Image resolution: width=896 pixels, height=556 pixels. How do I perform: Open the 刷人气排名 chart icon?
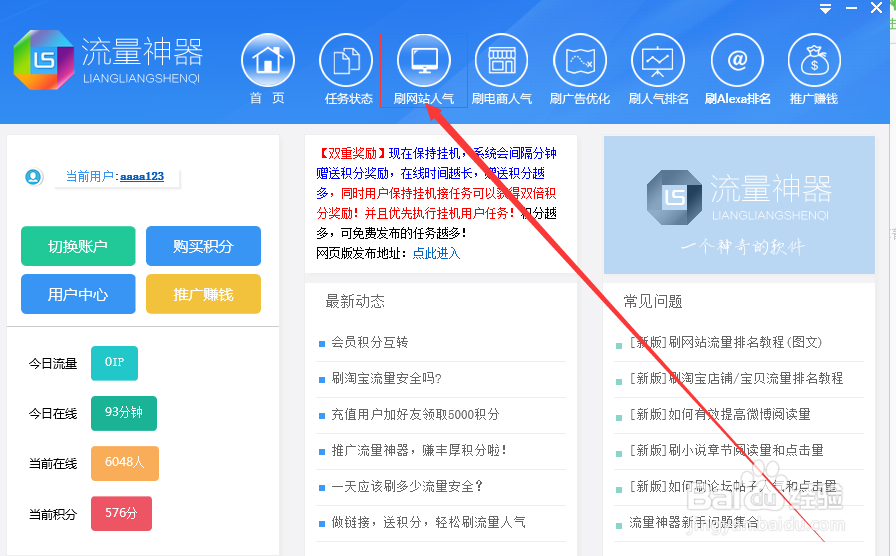(658, 61)
